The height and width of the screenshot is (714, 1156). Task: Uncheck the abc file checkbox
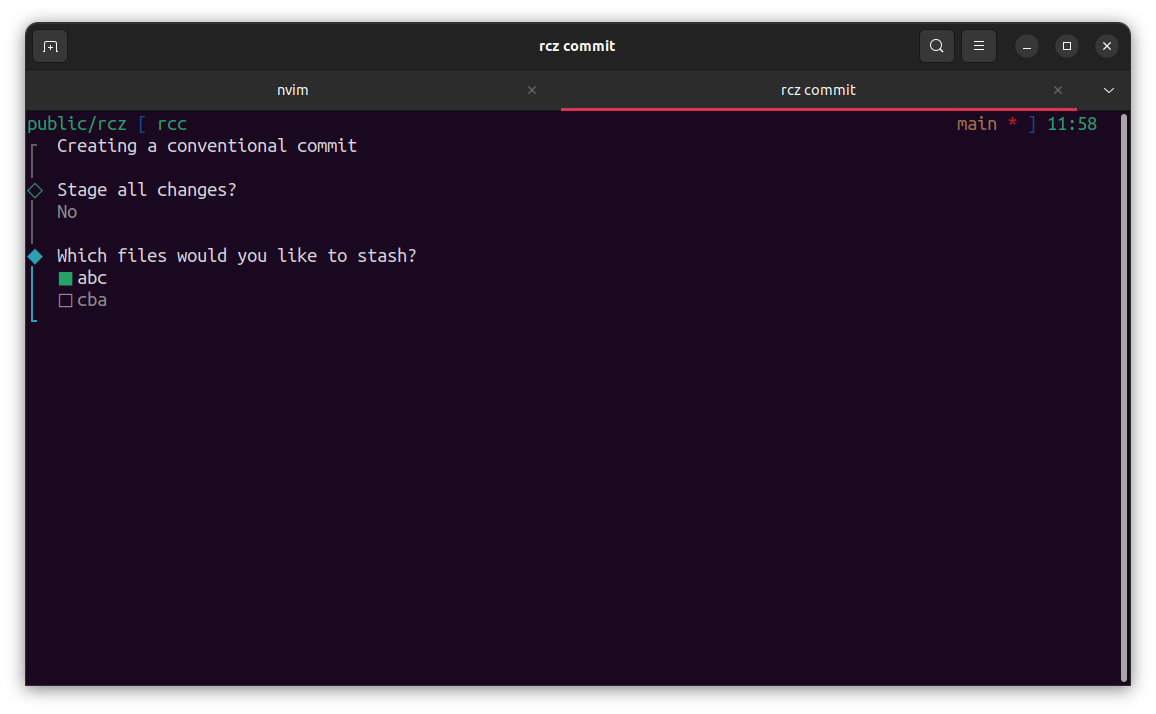click(66, 279)
